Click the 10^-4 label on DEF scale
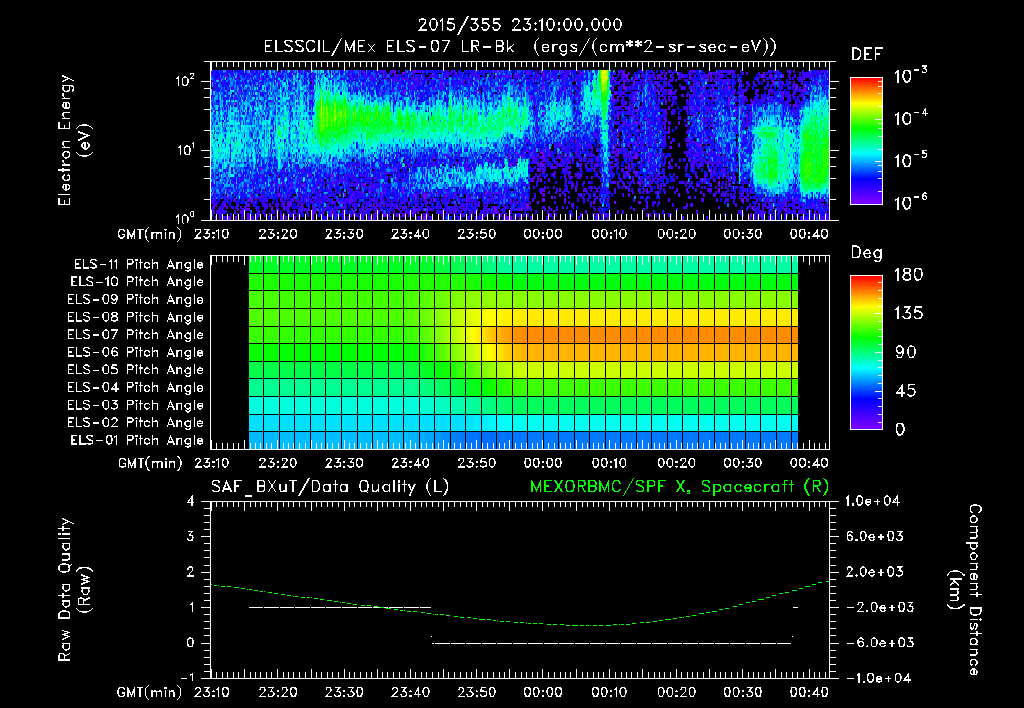 pyautogui.click(x=910, y=118)
